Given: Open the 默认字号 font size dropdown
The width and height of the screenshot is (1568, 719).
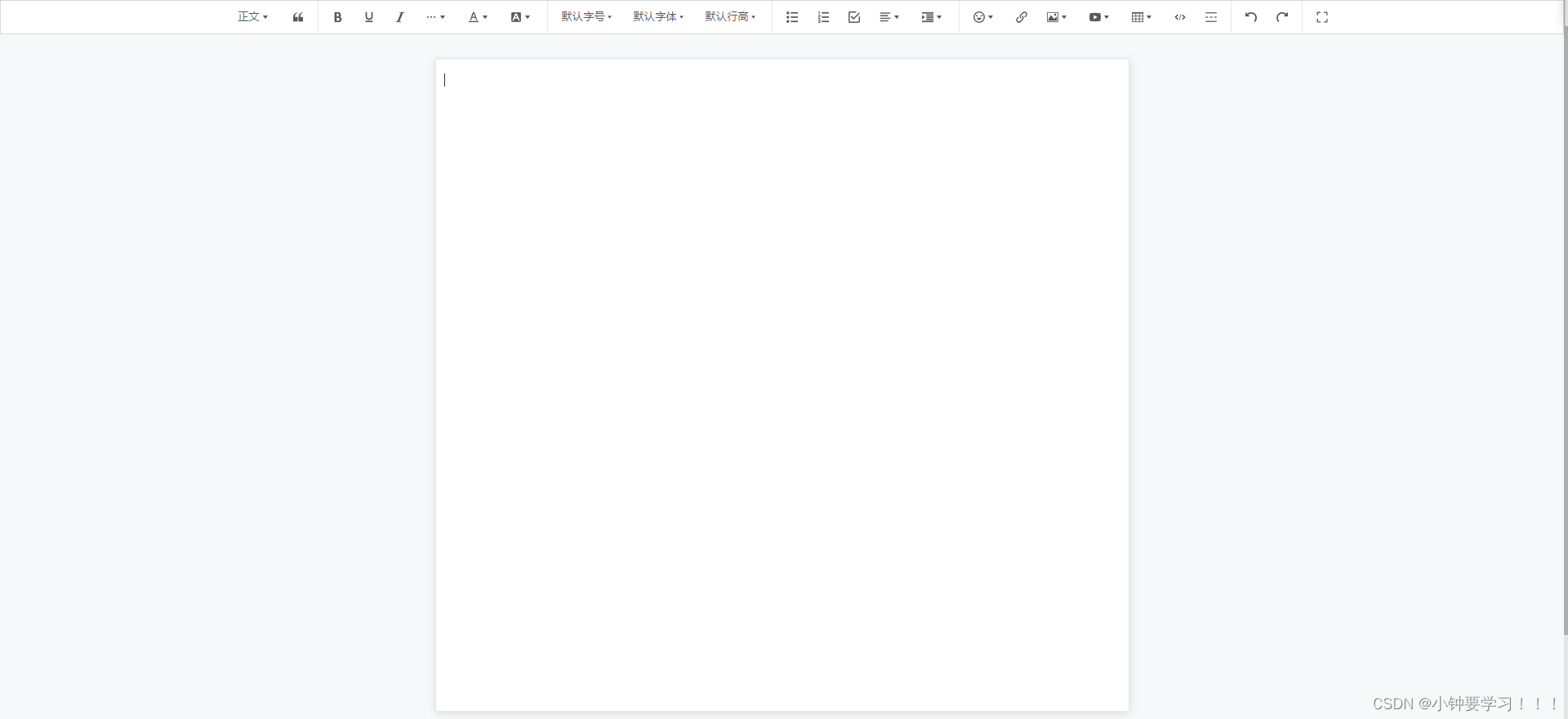Looking at the screenshot, I should tap(586, 17).
